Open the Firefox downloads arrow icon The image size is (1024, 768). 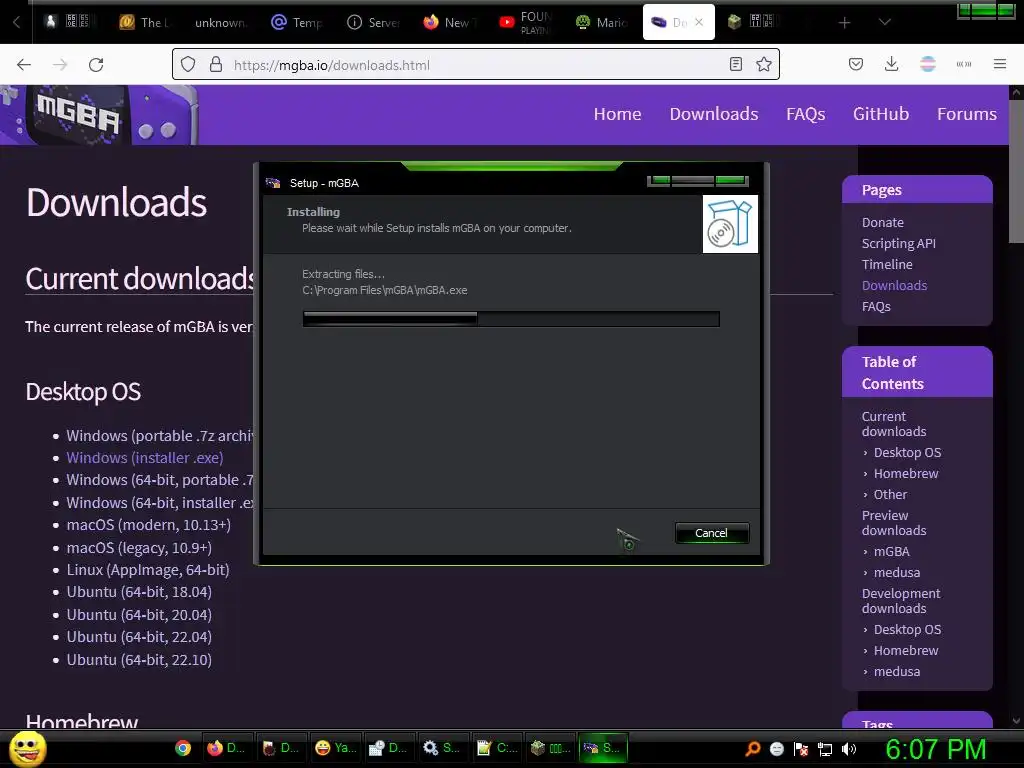(891, 64)
